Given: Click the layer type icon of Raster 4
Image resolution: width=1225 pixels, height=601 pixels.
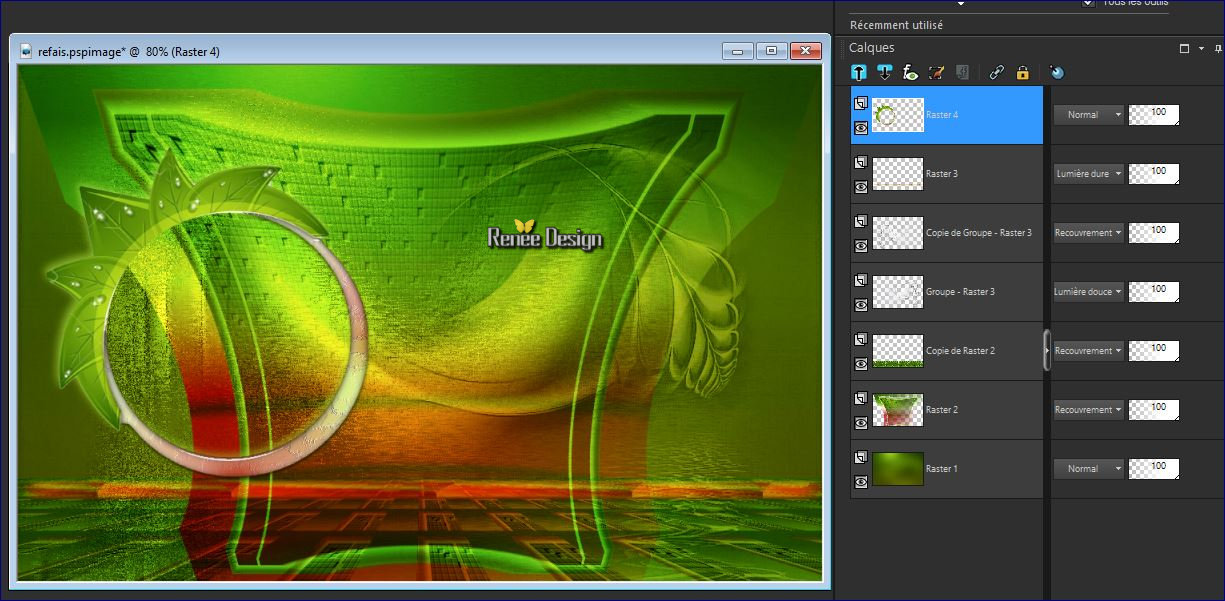Looking at the screenshot, I should pyautogui.click(x=860, y=103).
